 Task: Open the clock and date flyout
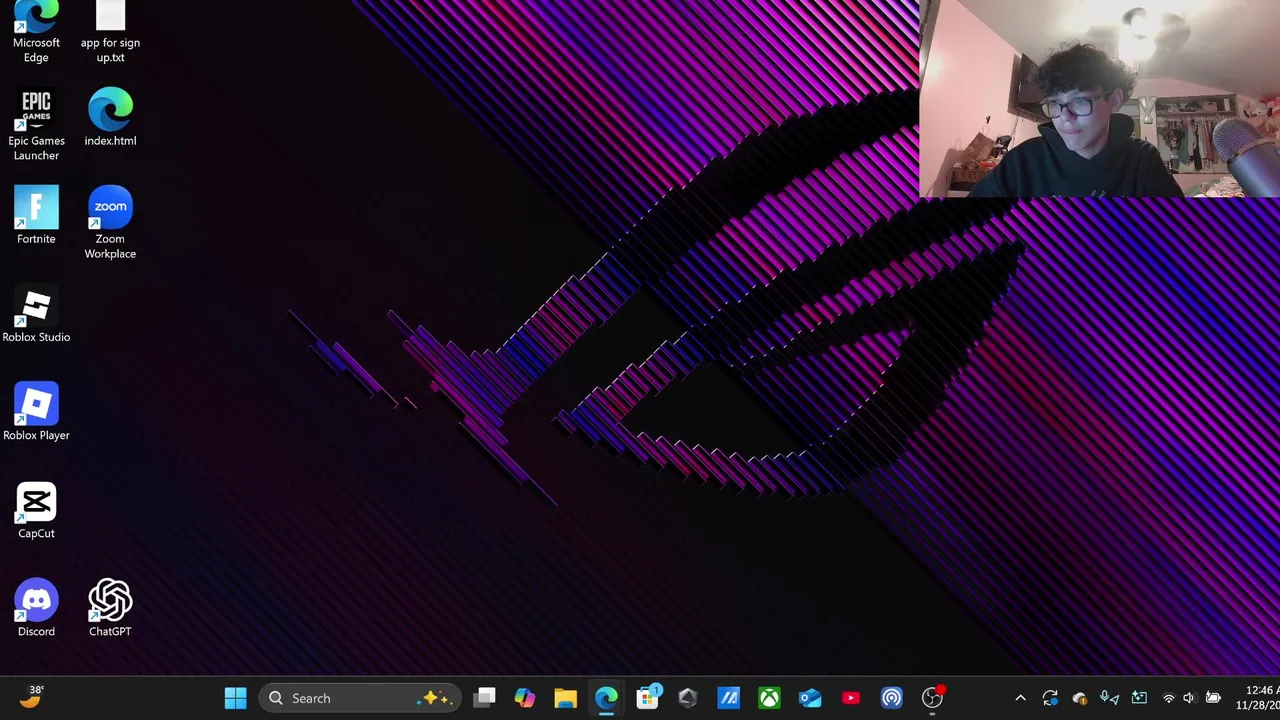pos(1257,698)
